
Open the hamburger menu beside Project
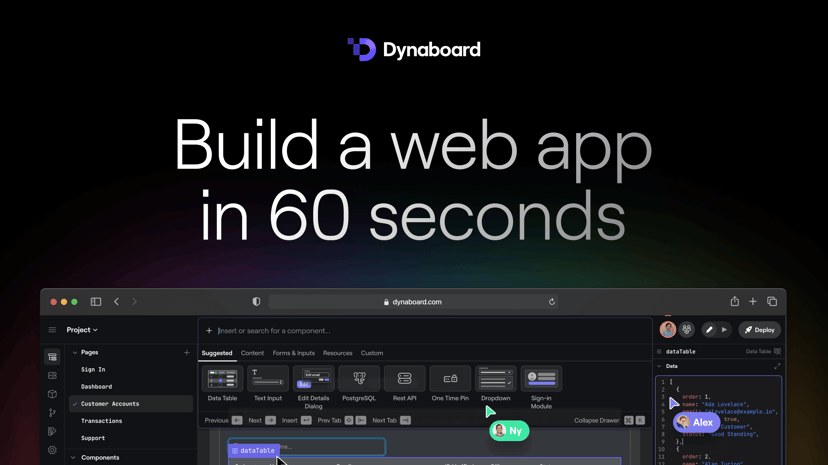coord(52,330)
